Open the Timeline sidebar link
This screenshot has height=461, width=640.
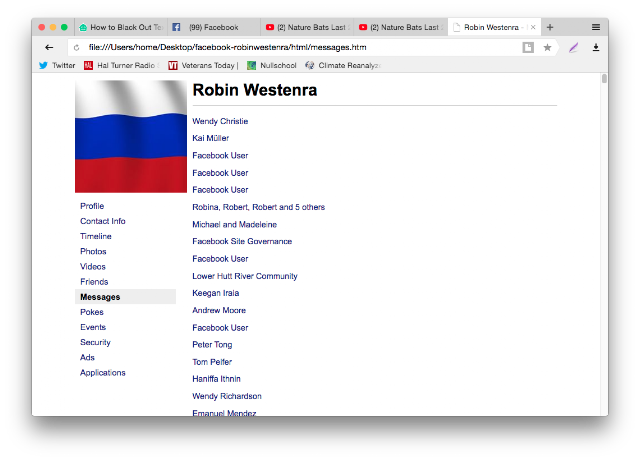[96, 236]
